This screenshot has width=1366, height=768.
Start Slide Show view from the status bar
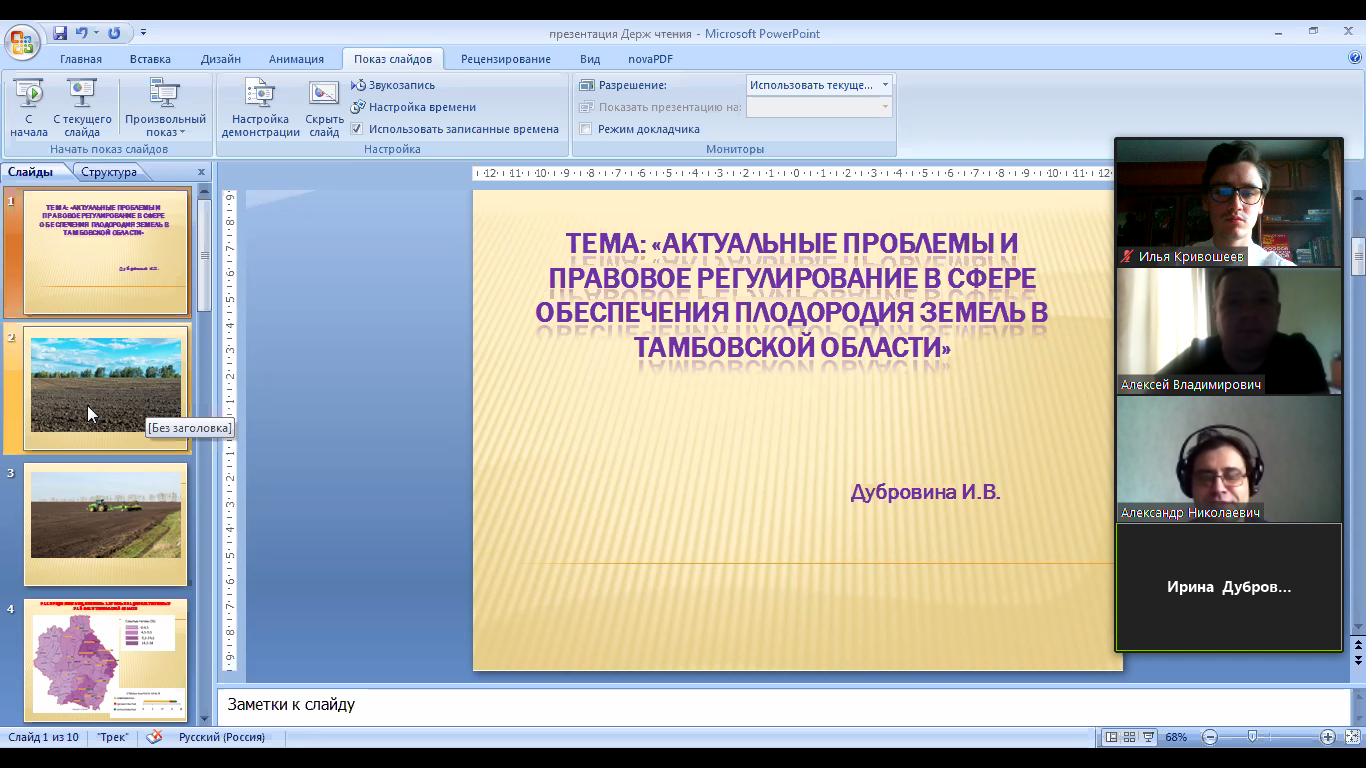pyautogui.click(x=1149, y=737)
